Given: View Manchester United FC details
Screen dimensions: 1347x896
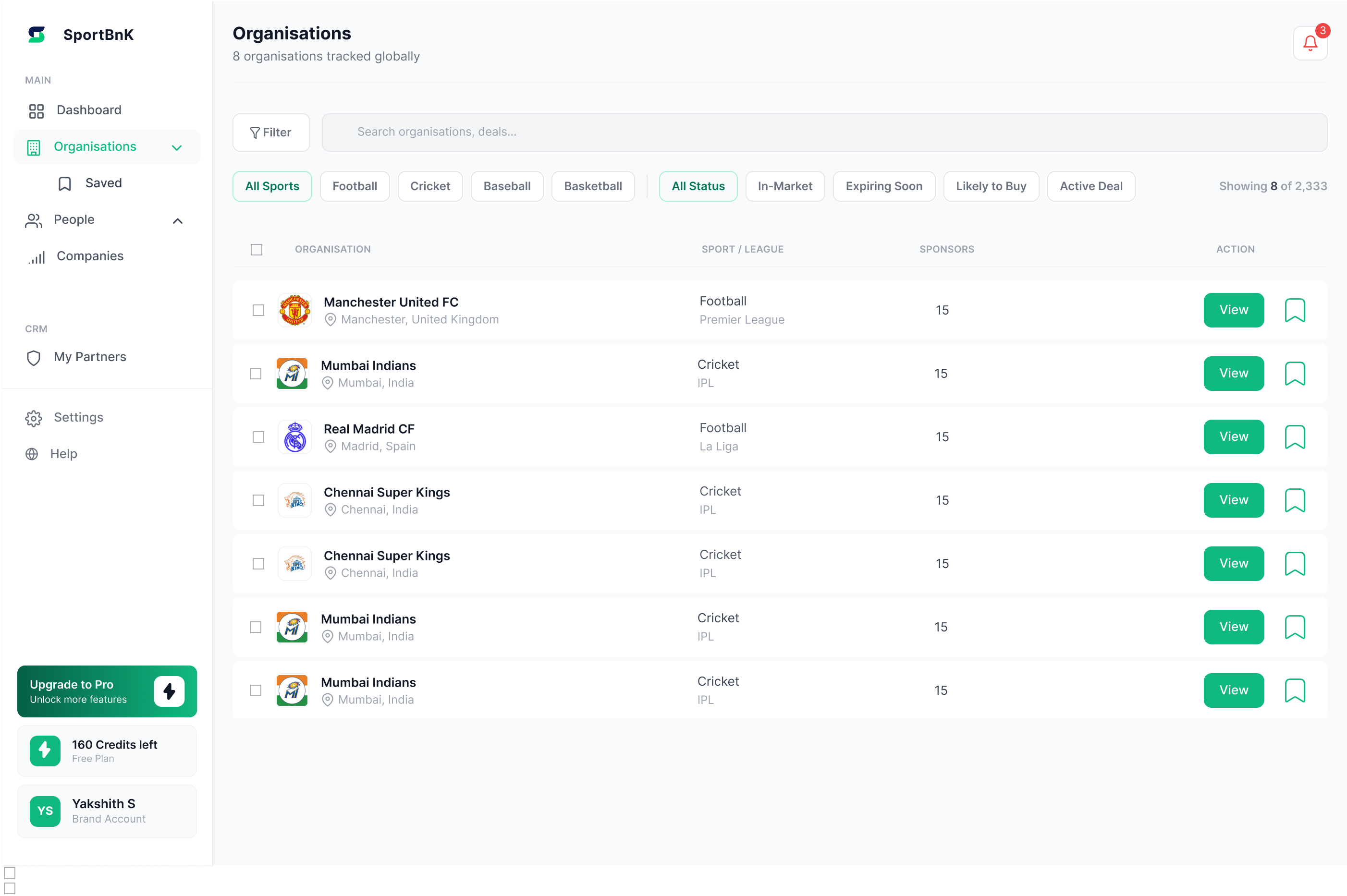Looking at the screenshot, I should point(1233,310).
